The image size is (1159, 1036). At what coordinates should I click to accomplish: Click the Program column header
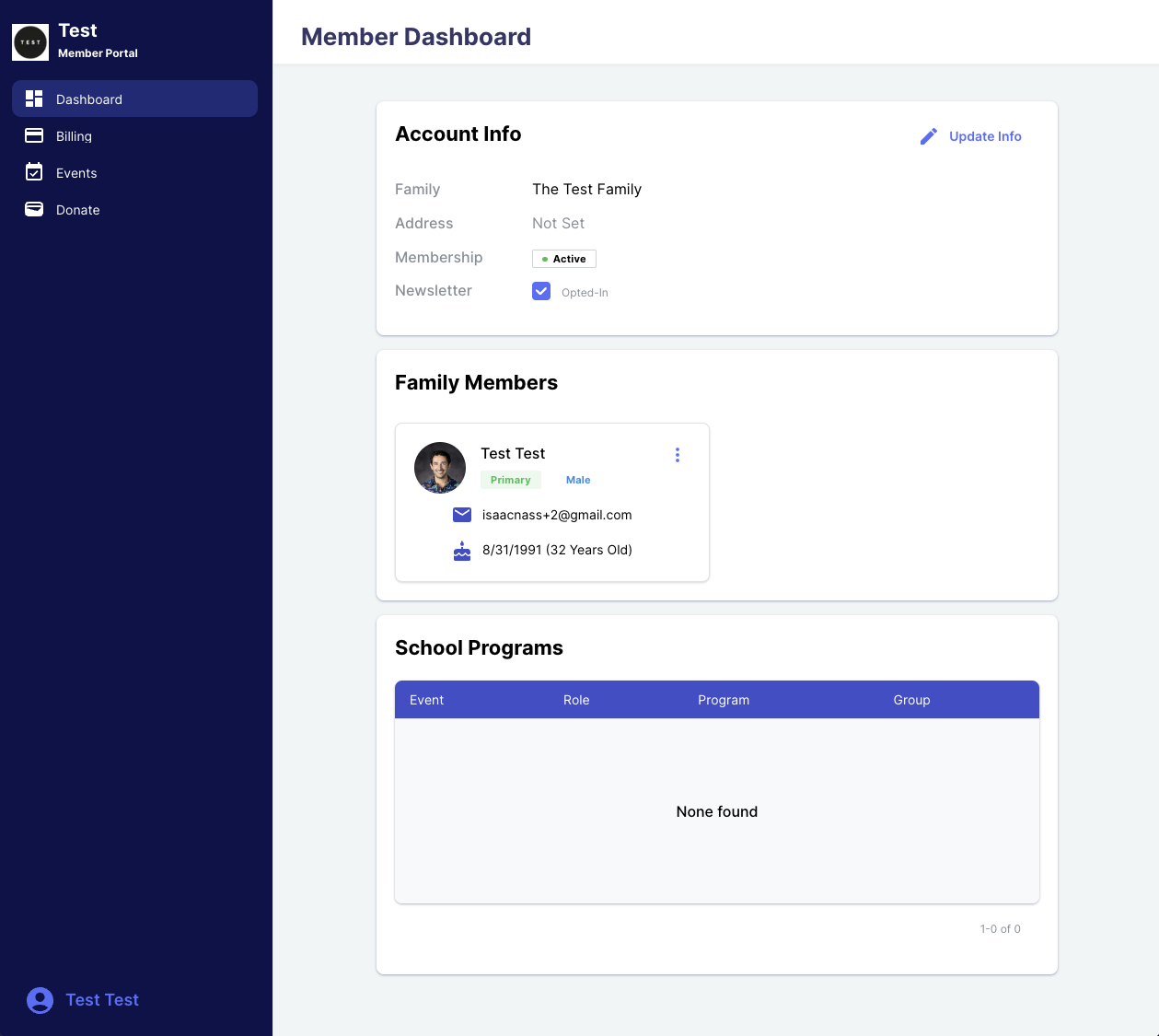(x=724, y=700)
